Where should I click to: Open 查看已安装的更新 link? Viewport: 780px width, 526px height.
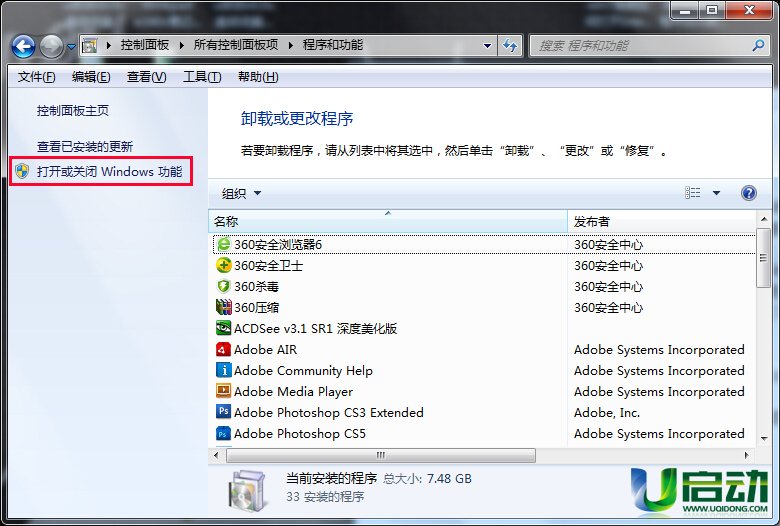pyautogui.click(x=85, y=146)
